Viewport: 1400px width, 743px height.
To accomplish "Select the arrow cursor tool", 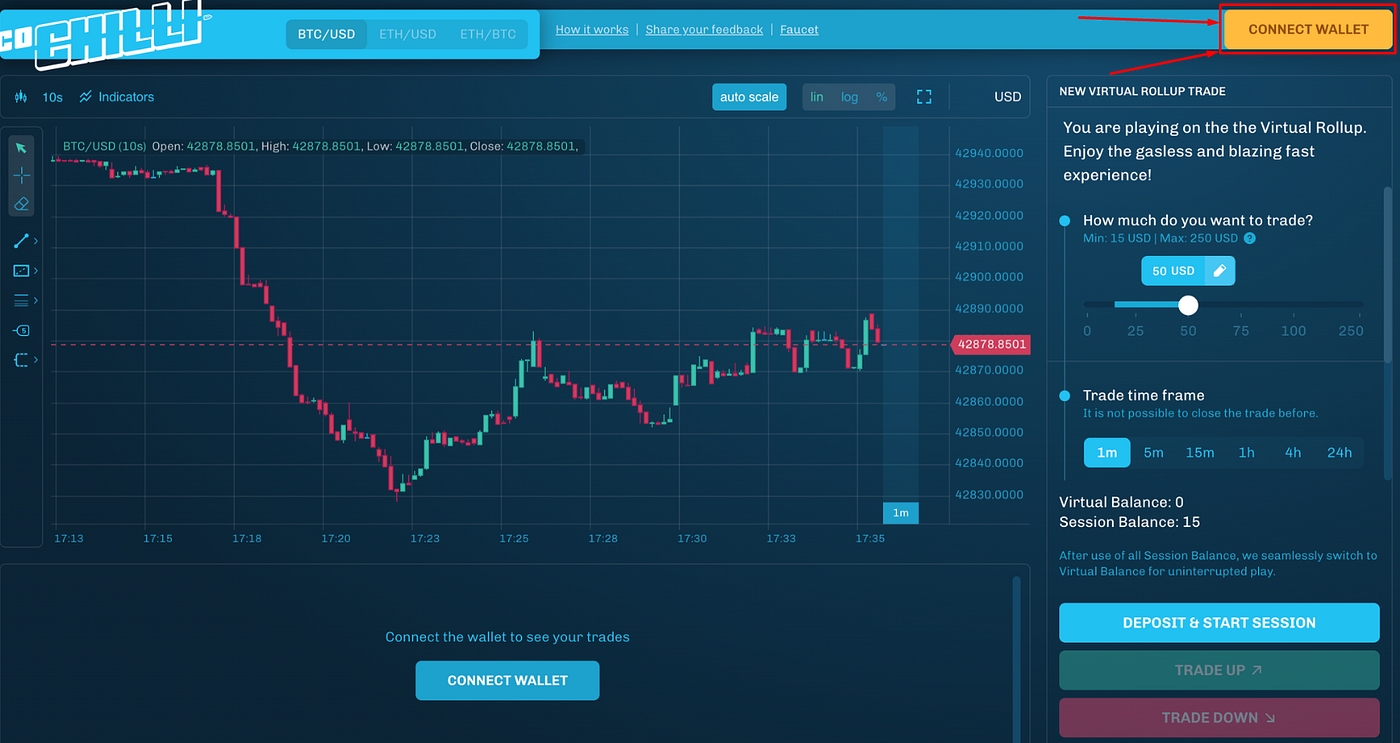I will [x=21, y=148].
